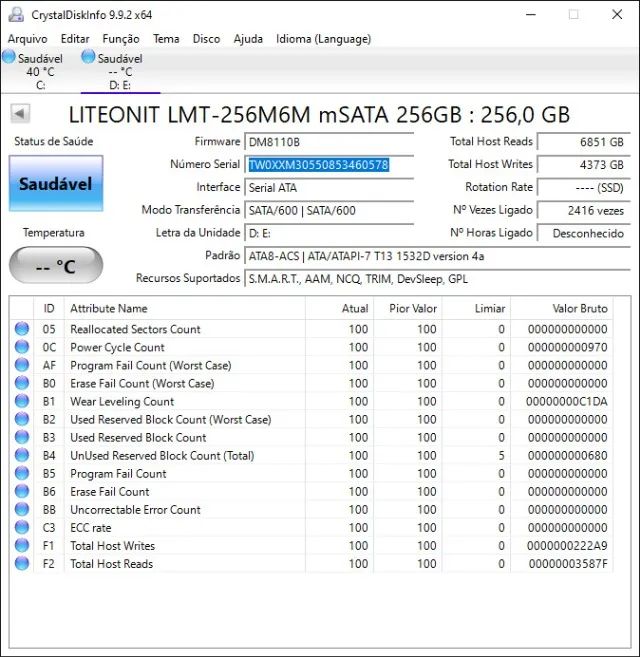Click status orb for Power Cycle Count

pos(22,347)
